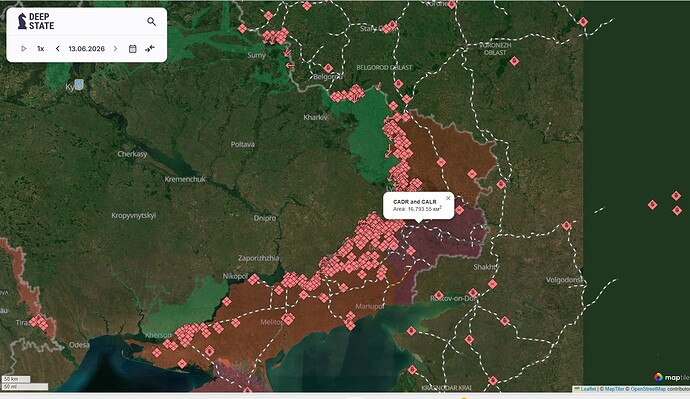The image size is (690, 399).
Task: Advance to the next date
Action: click(x=115, y=48)
